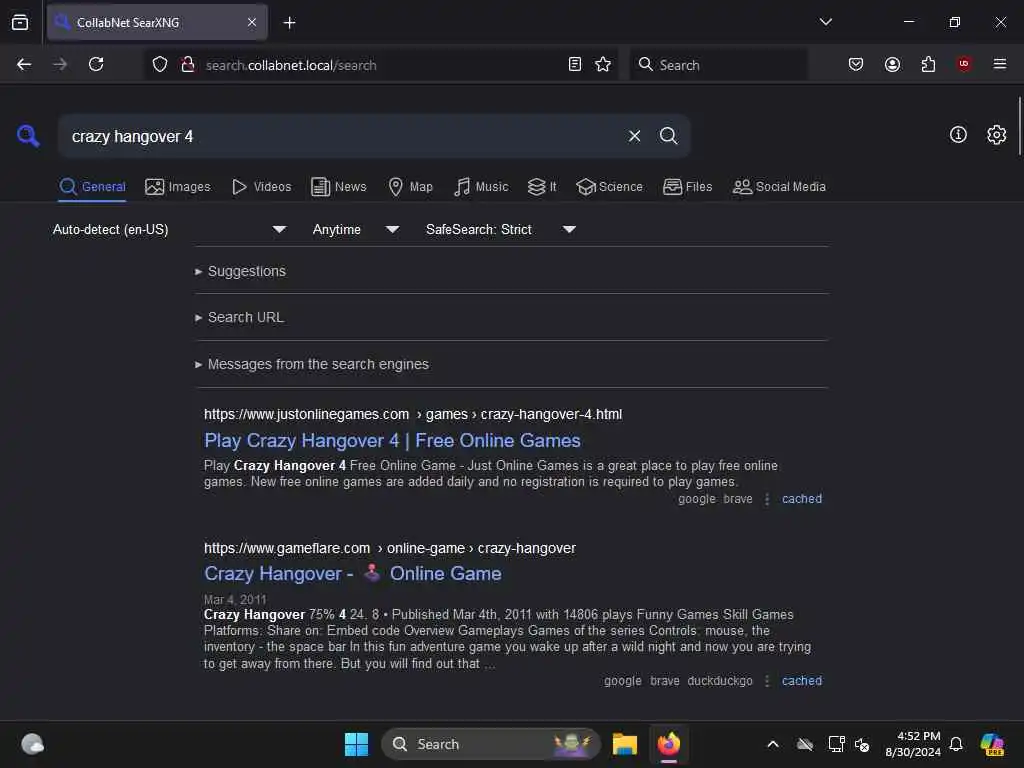Open the Auto-detect (en-US) language dropdown

[169, 229]
